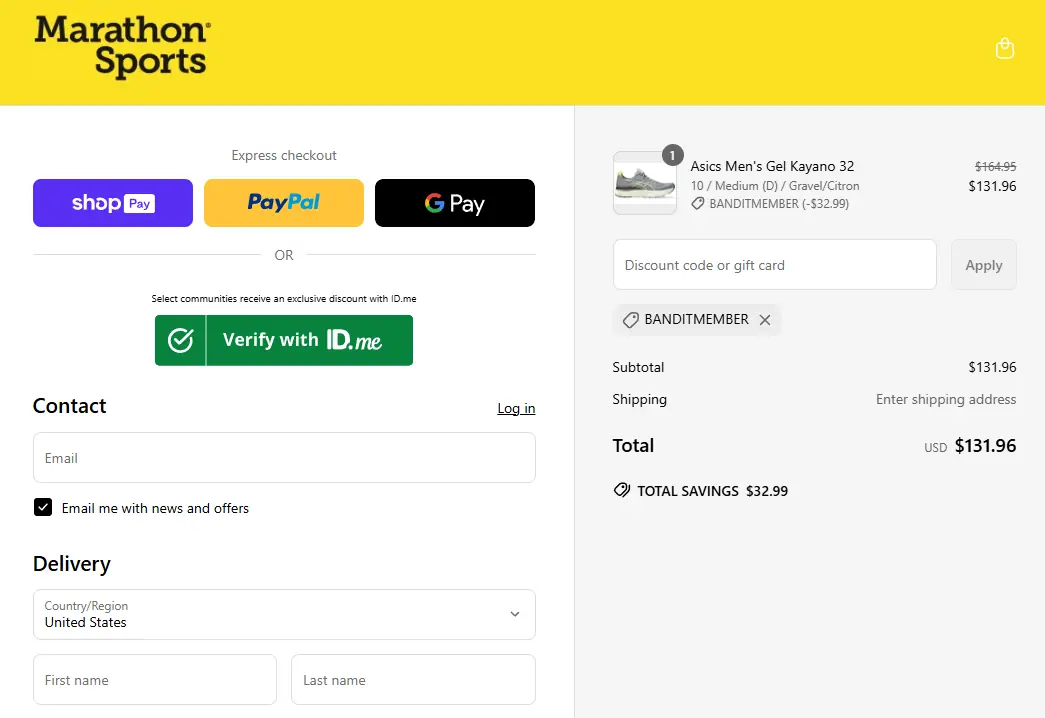Focus the Email input field
The width and height of the screenshot is (1045, 718).
(284, 457)
